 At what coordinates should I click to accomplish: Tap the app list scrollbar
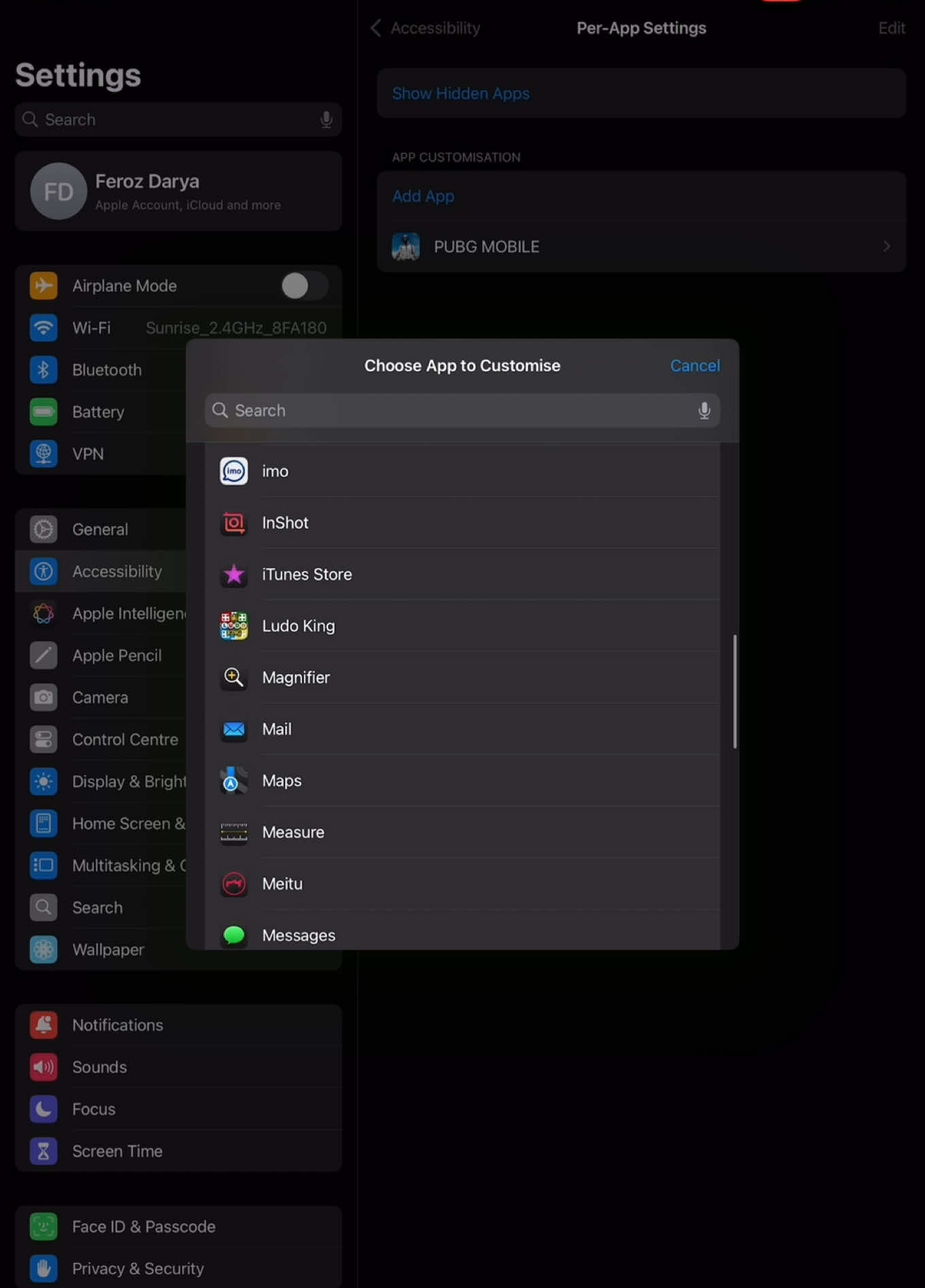735,692
